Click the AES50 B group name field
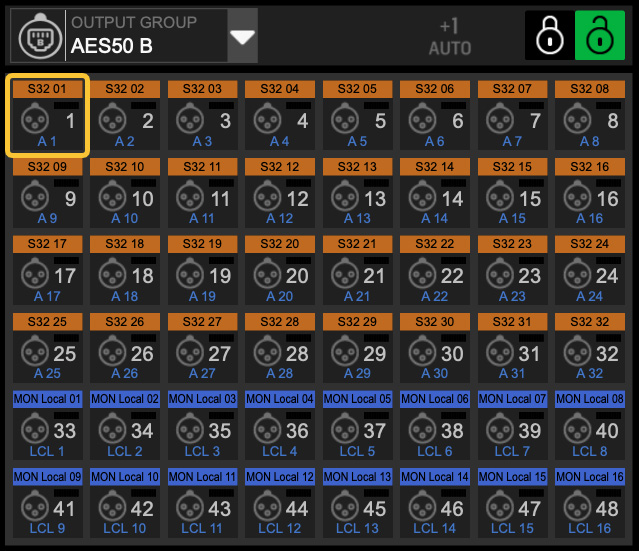Screen dimensions: 639x551 tap(145, 45)
